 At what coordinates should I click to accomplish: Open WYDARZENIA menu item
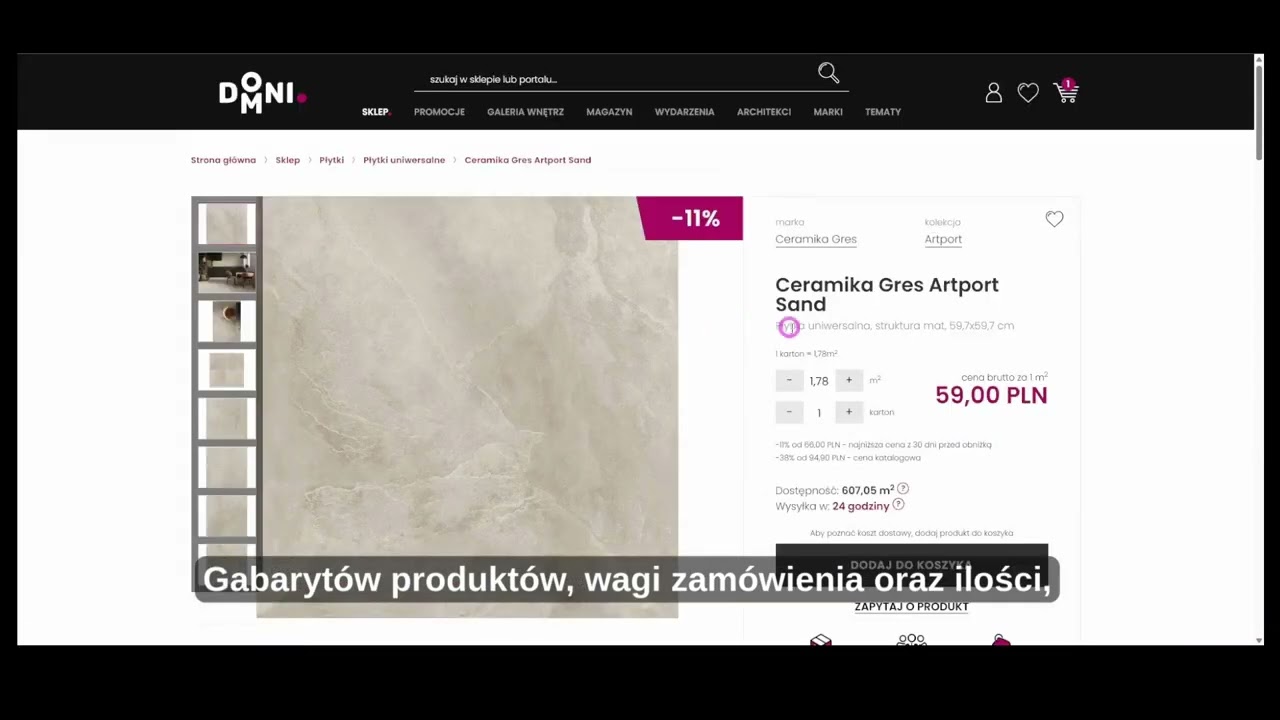click(x=684, y=112)
